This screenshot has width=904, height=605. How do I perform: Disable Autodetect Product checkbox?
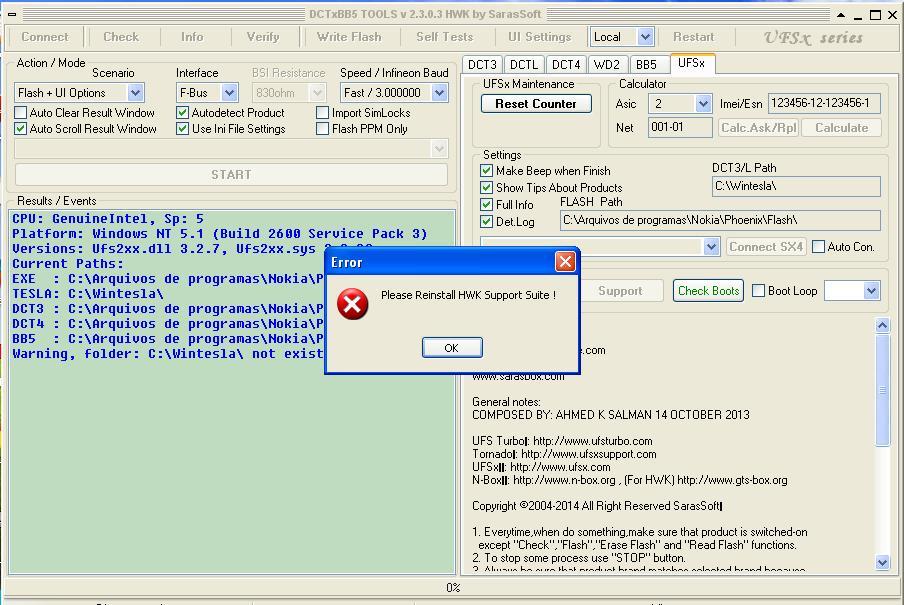[183, 112]
